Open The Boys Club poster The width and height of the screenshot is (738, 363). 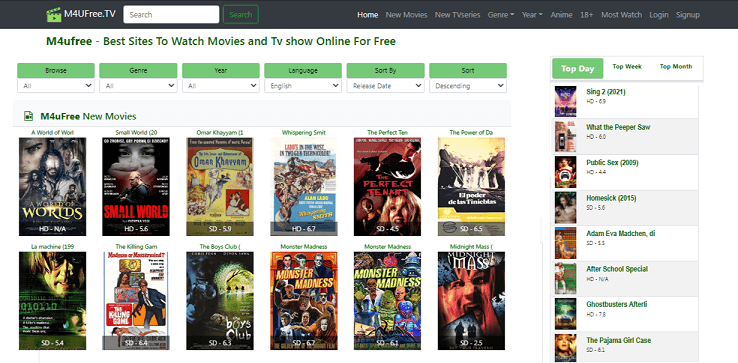click(x=220, y=301)
